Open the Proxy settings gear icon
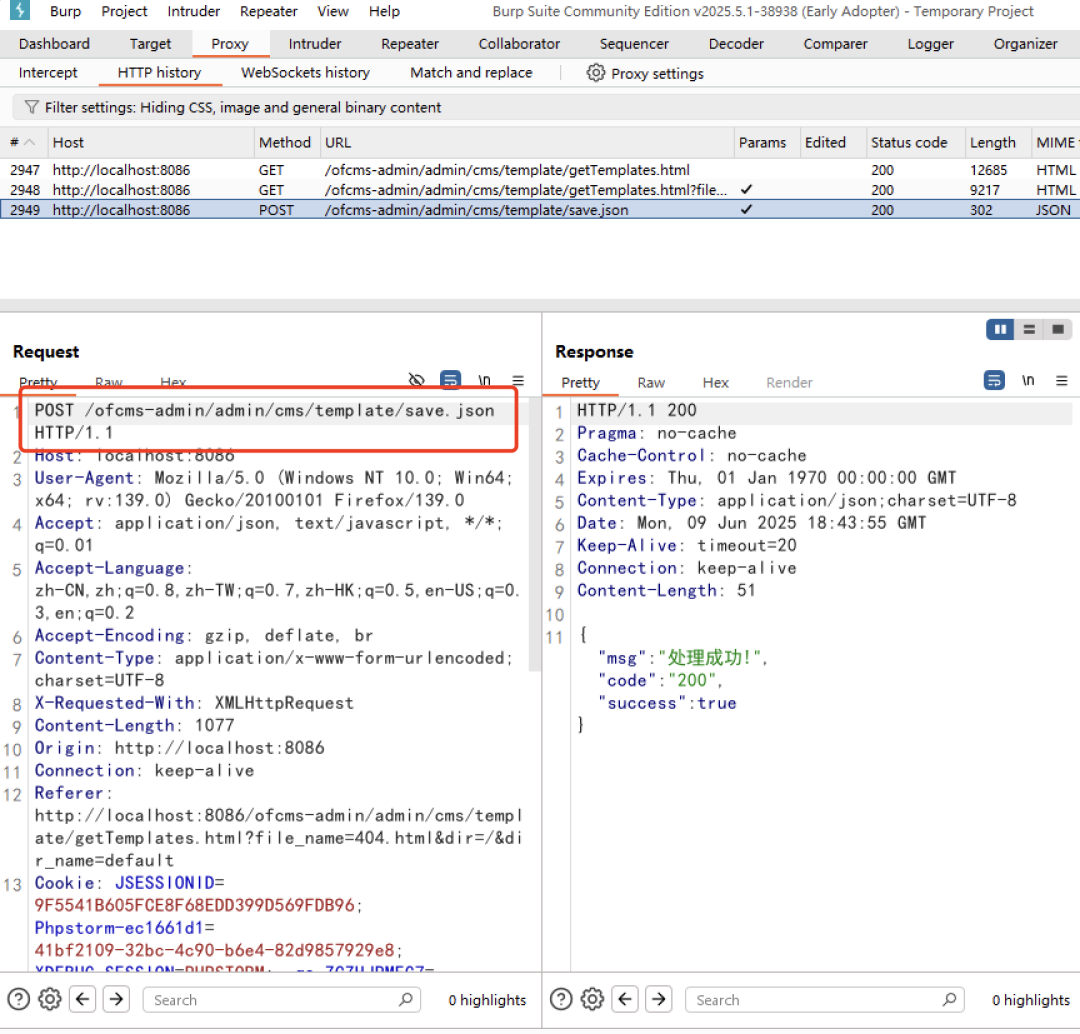1080x1034 pixels. pyautogui.click(x=596, y=73)
